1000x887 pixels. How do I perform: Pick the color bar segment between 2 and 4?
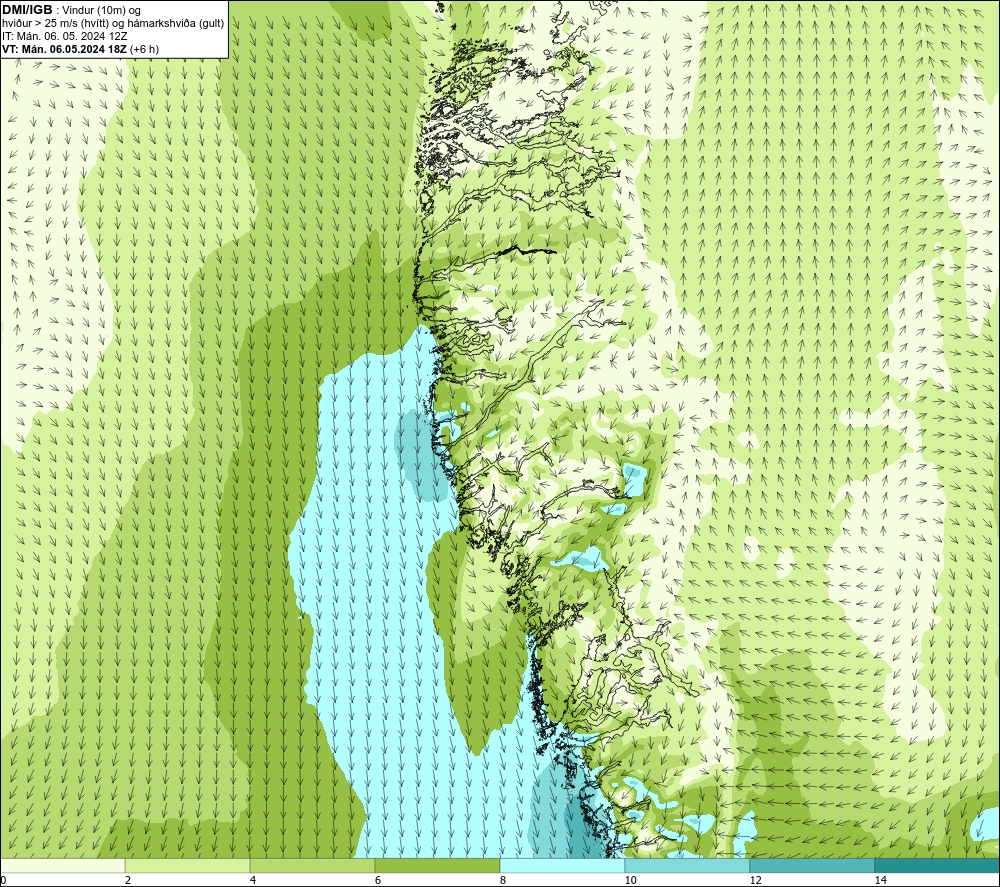click(188, 865)
